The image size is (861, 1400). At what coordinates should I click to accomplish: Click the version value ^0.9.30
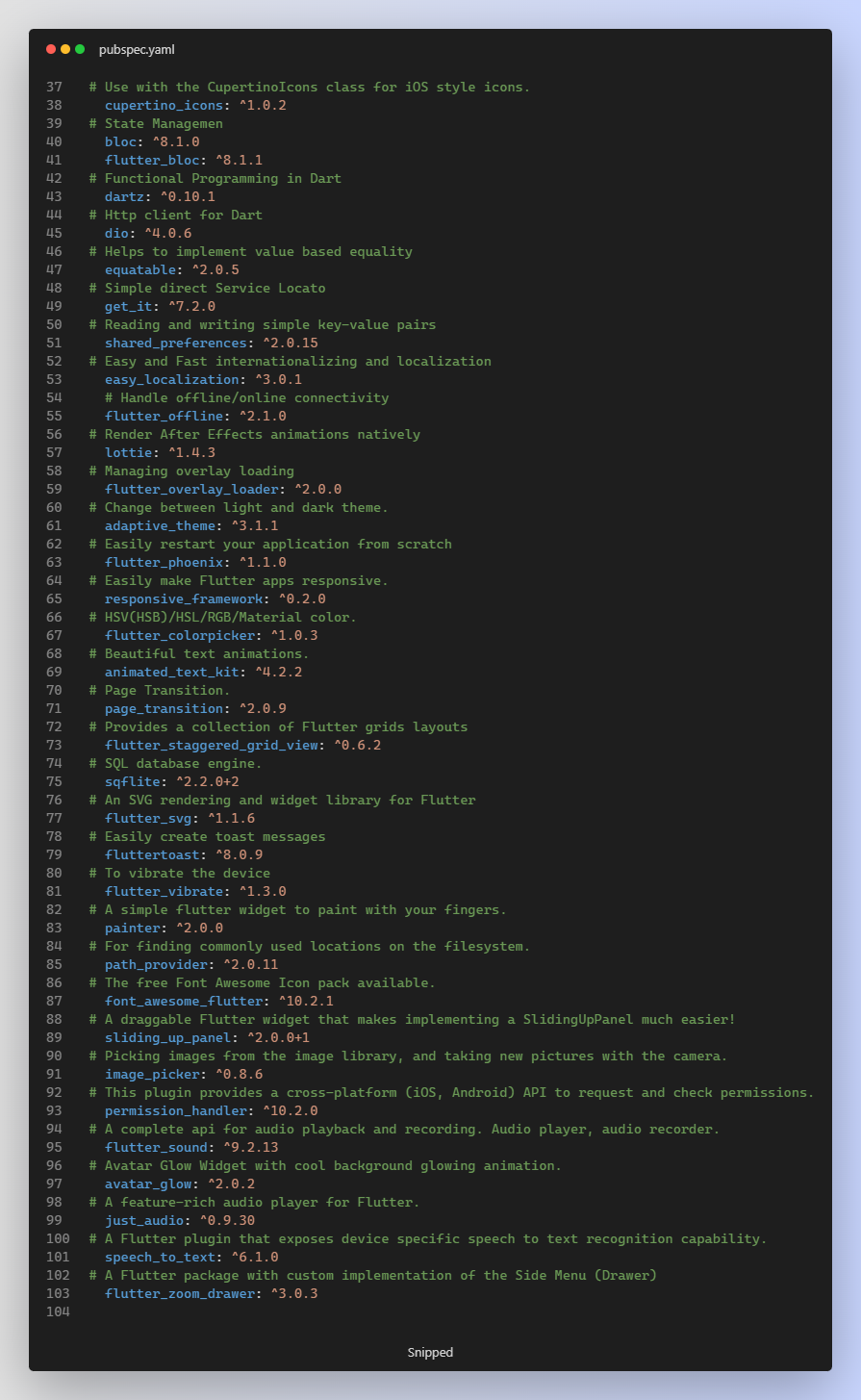(x=227, y=1220)
